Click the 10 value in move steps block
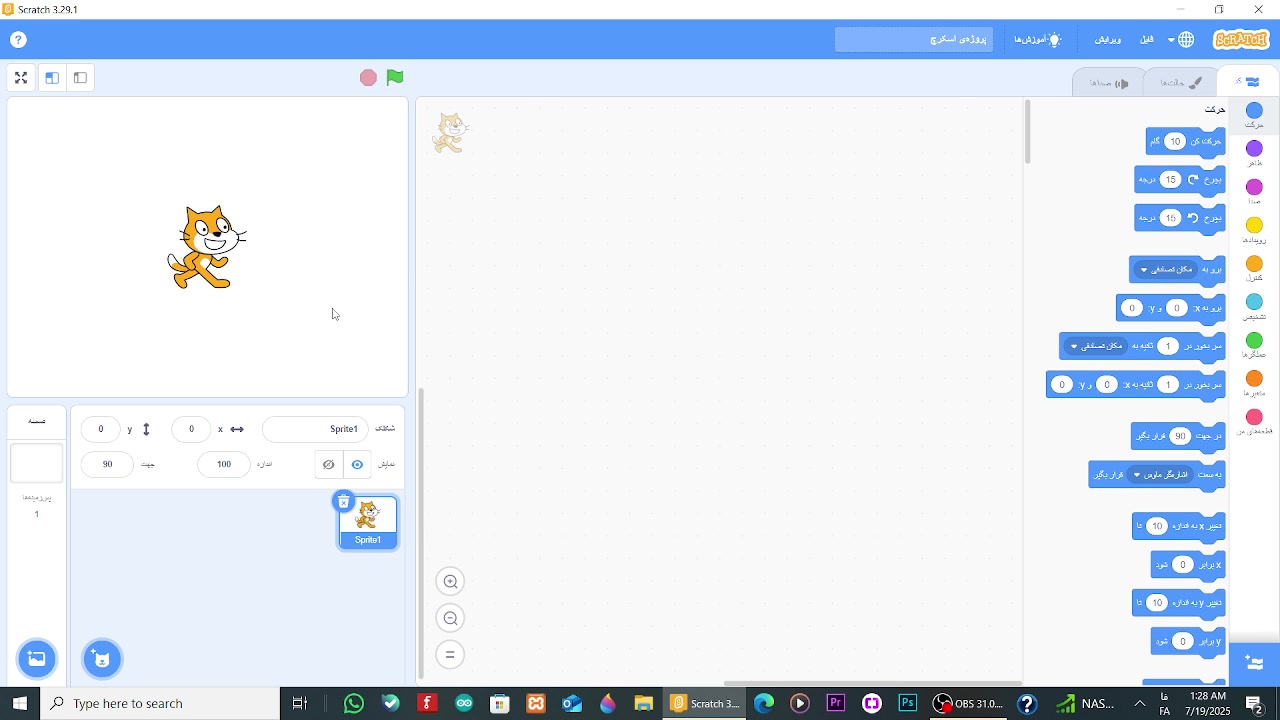This screenshot has height=720, width=1280. [1177, 142]
